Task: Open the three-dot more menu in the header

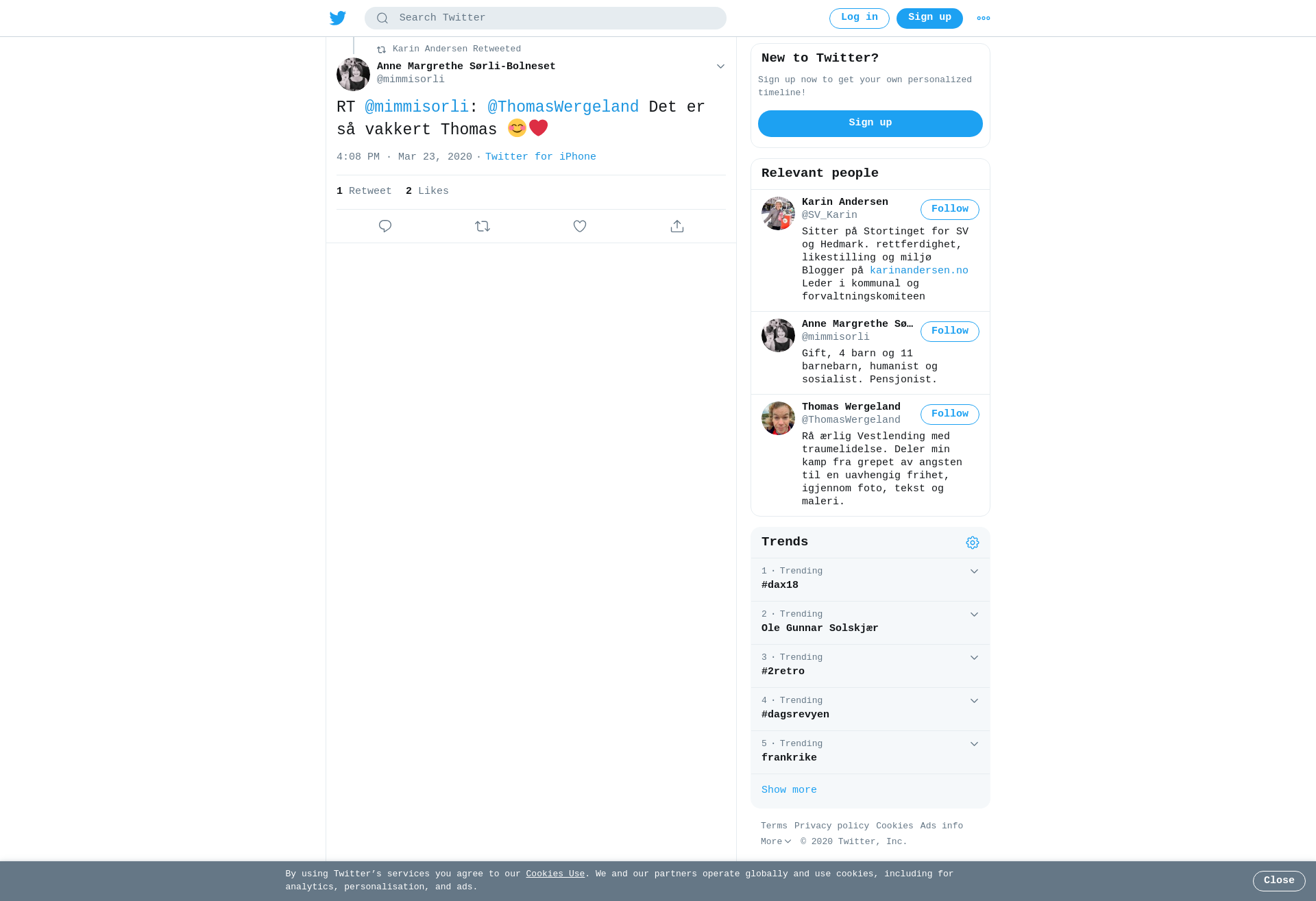Action: (x=984, y=18)
